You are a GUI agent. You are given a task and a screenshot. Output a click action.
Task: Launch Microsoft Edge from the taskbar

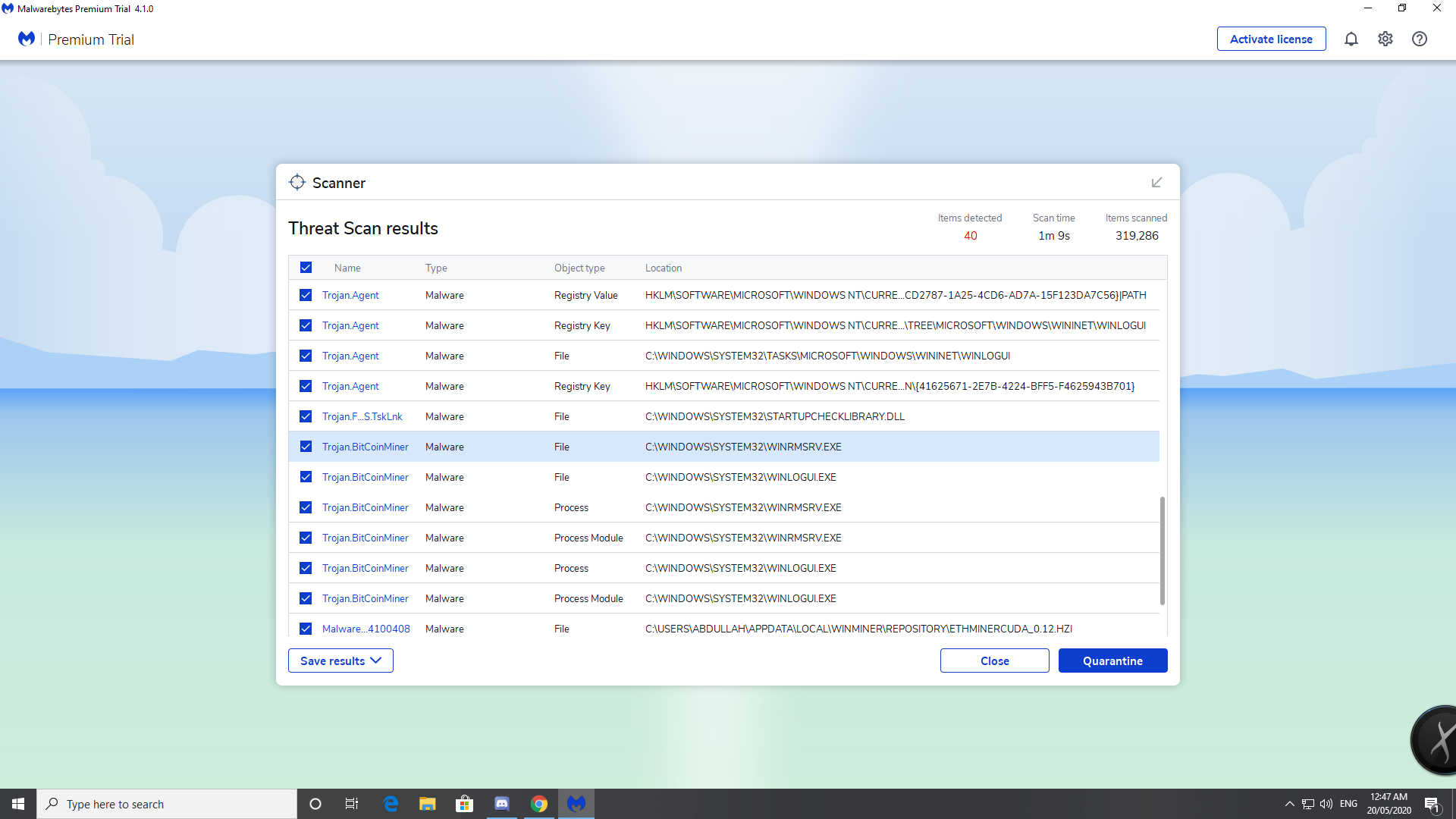tap(391, 804)
